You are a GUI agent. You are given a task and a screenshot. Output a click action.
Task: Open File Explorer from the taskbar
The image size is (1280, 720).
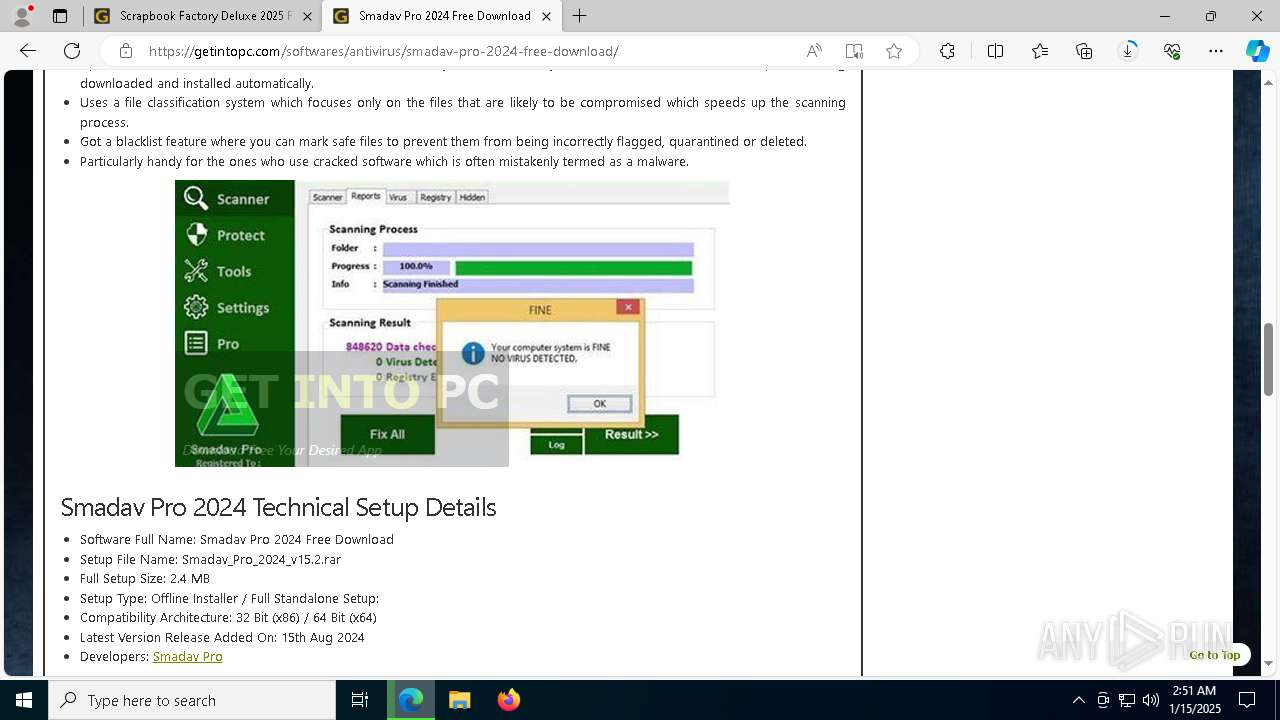coord(460,700)
